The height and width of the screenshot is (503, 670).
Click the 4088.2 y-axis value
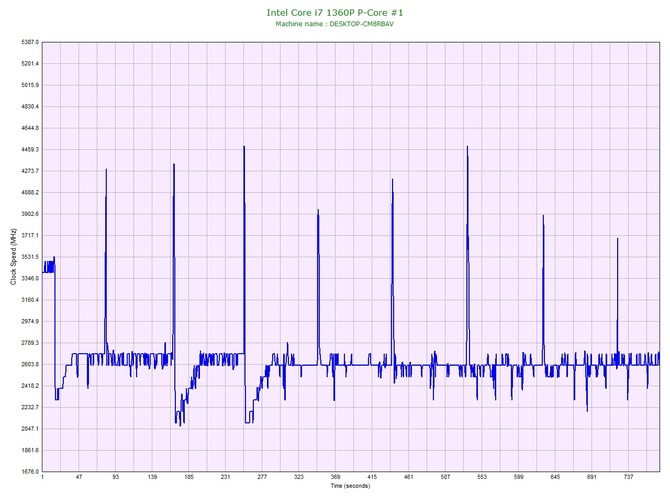[30, 192]
